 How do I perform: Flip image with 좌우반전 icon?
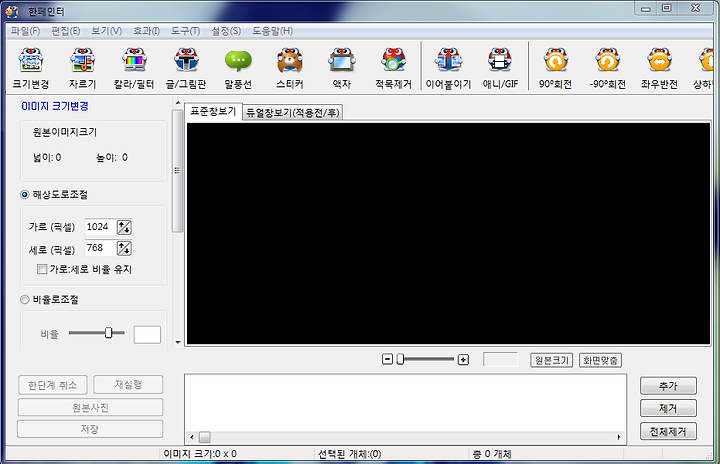(x=659, y=68)
